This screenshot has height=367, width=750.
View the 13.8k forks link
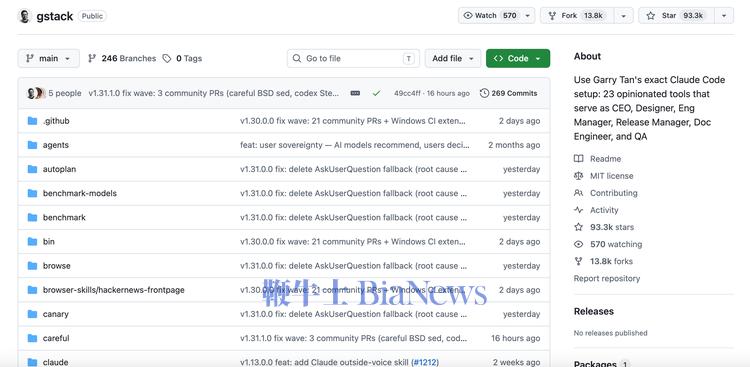coord(611,261)
